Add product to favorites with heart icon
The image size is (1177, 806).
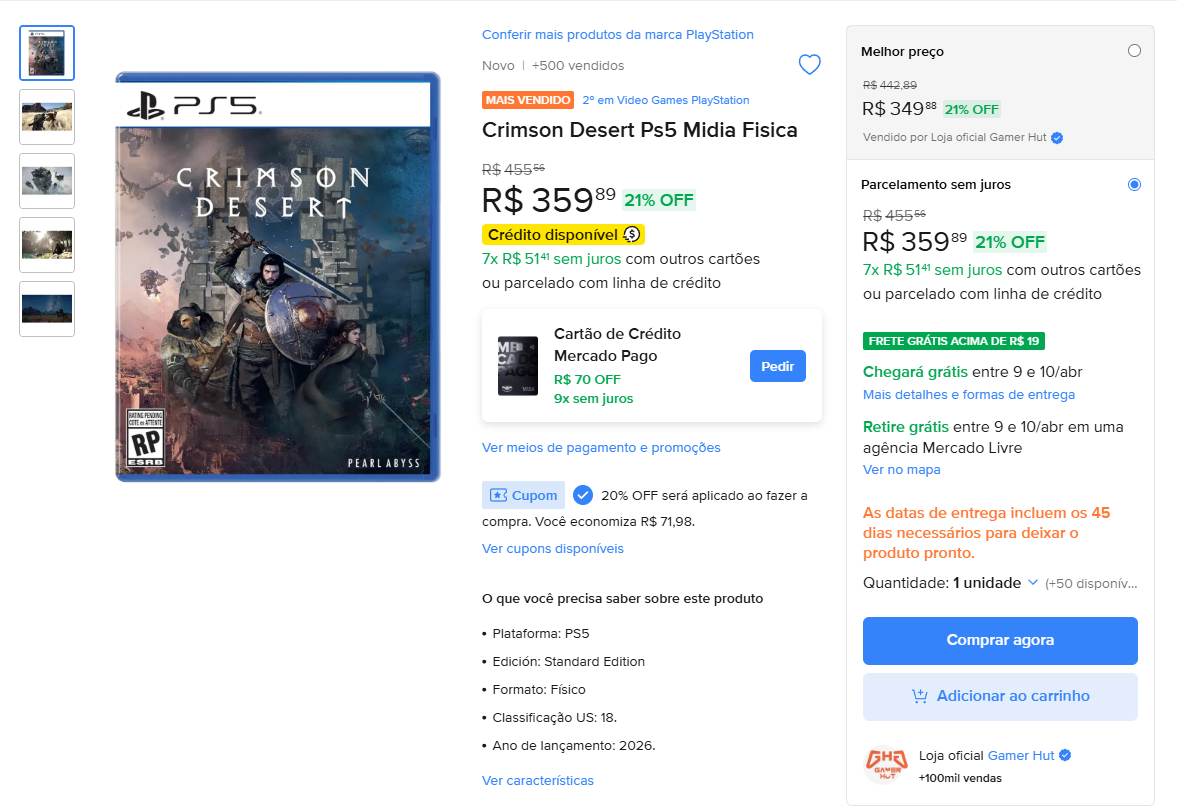point(809,65)
